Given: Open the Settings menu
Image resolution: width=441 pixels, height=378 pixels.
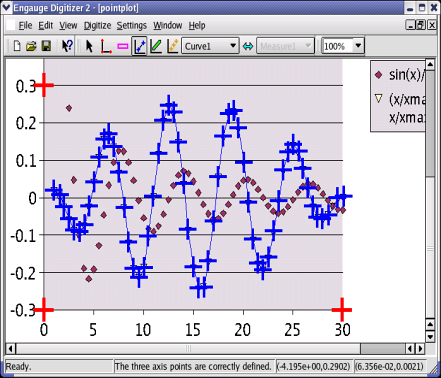Looking at the screenshot, I should [x=132, y=25].
